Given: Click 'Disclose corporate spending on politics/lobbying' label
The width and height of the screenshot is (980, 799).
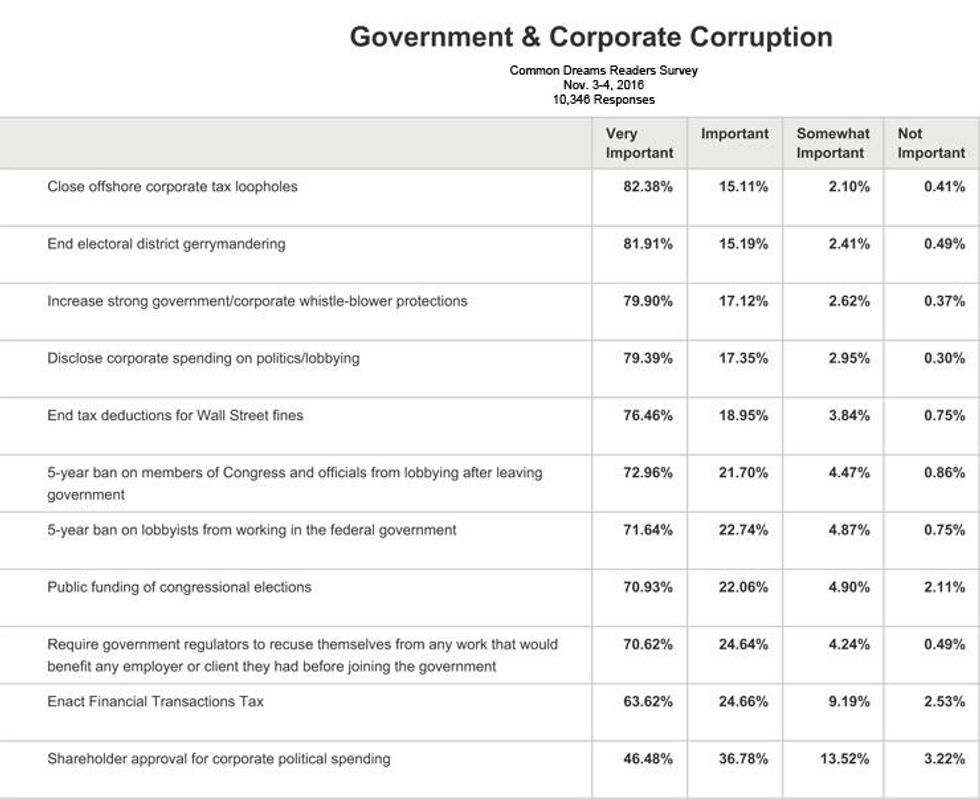Looking at the screenshot, I should click(203, 358).
